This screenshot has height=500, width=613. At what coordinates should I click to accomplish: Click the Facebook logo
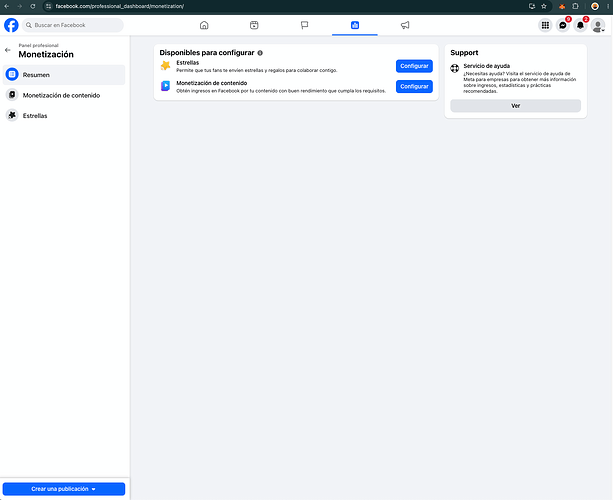(x=11, y=25)
